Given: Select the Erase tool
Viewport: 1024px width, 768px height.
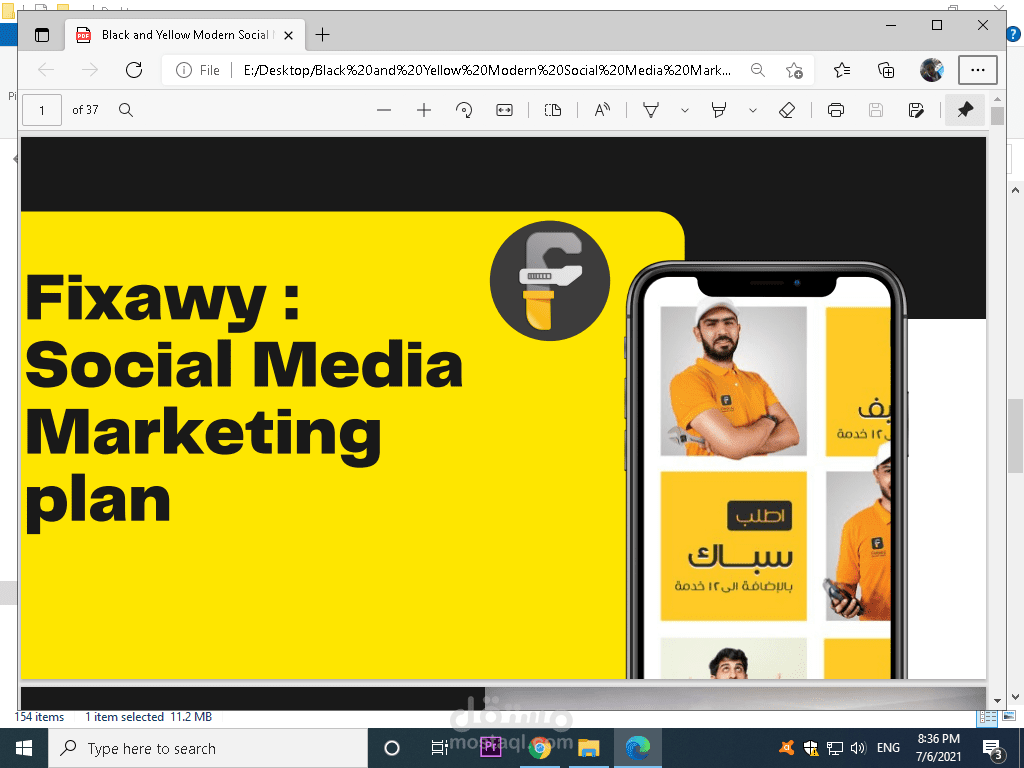Looking at the screenshot, I should click(x=787, y=110).
